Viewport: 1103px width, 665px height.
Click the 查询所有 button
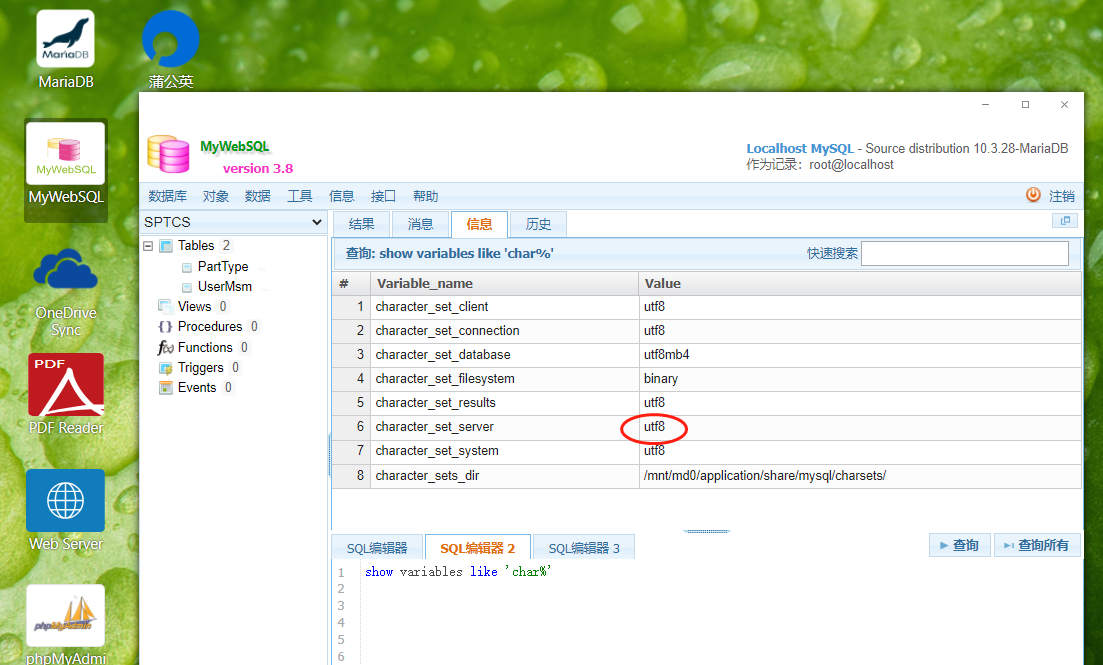coord(1037,545)
